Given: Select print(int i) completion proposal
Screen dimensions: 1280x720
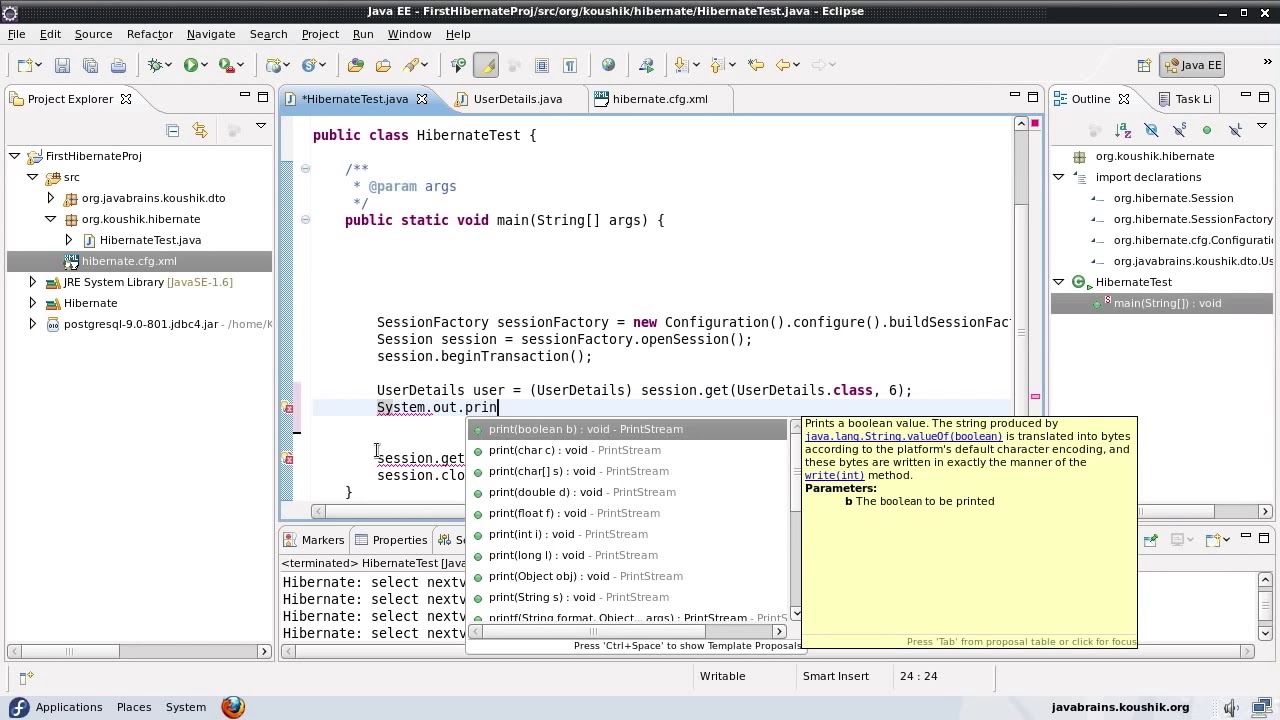Looking at the screenshot, I should (628, 534).
